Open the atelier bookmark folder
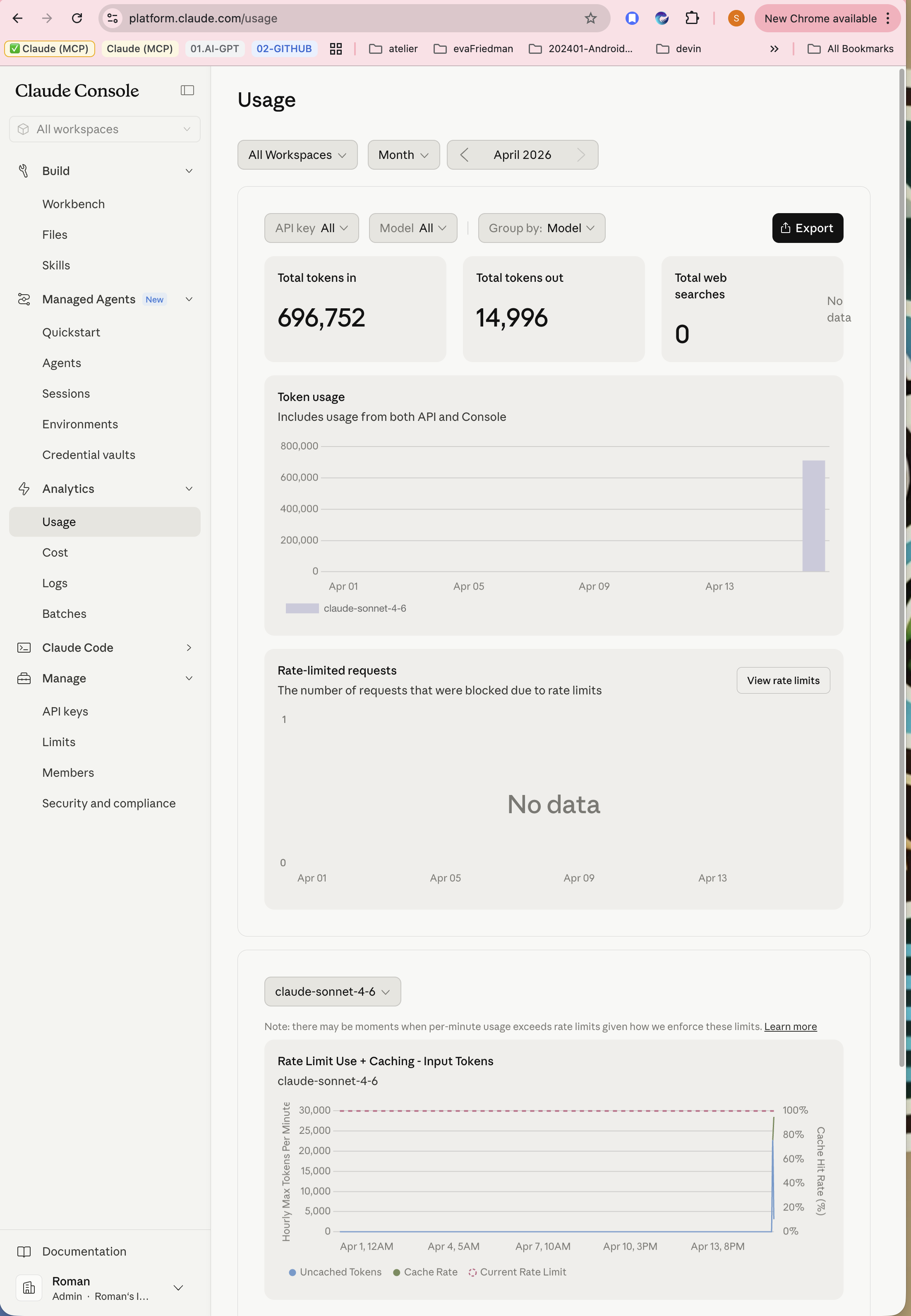911x1316 pixels. click(x=393, y=48)
